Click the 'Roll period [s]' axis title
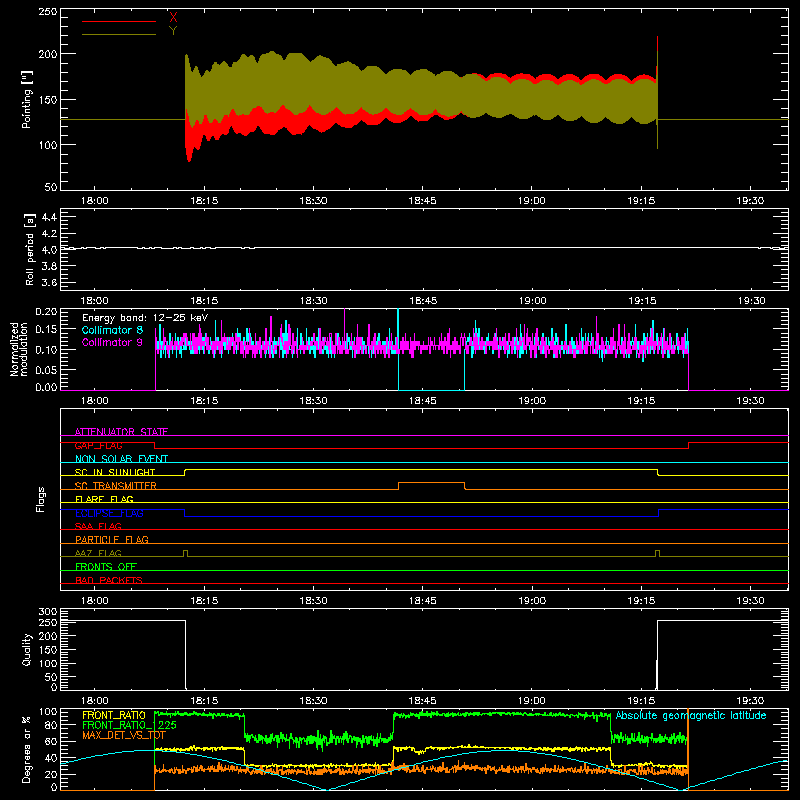800x800 pixels. [x=29, y=250]
